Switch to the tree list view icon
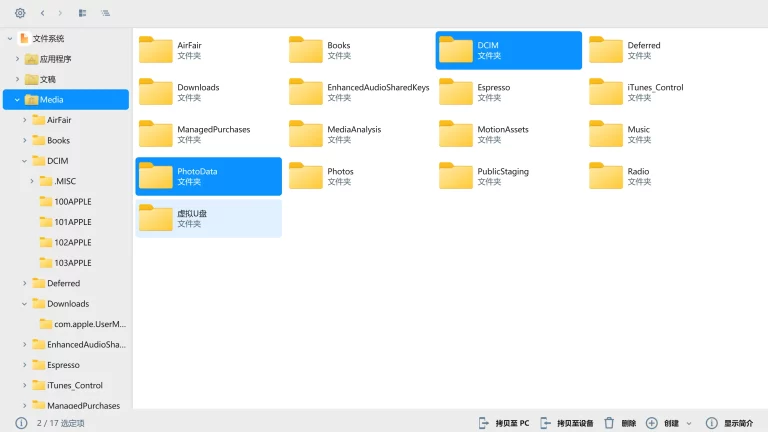 point(105,13)
